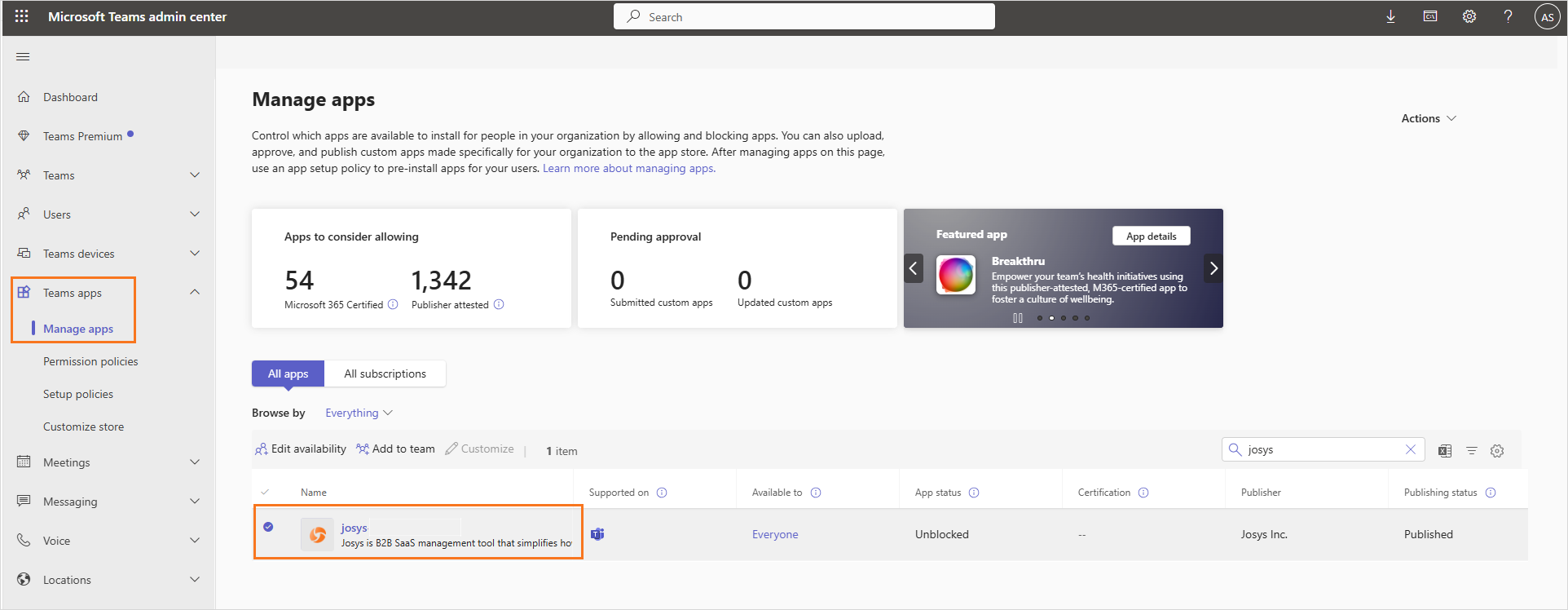Show next featured app

(1213, 267)
